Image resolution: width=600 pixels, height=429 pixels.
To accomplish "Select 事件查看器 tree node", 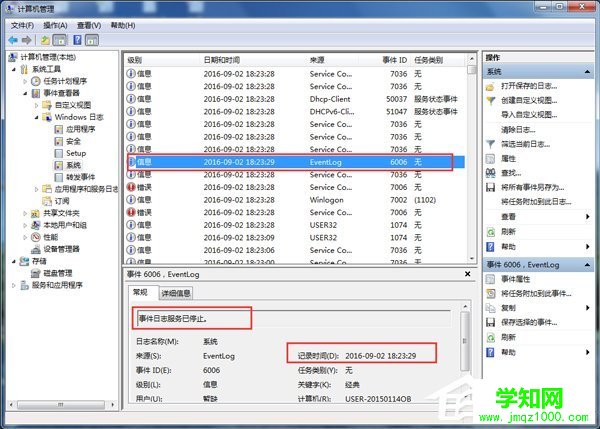I will point(61,93).
